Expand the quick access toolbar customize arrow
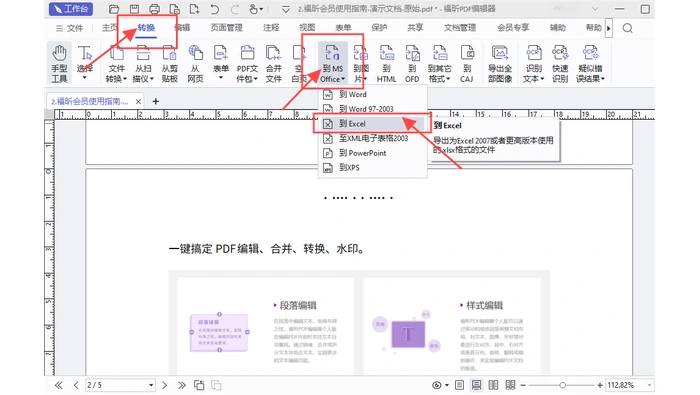This screenshot has width=700, height=395. (x=286, y=9)
